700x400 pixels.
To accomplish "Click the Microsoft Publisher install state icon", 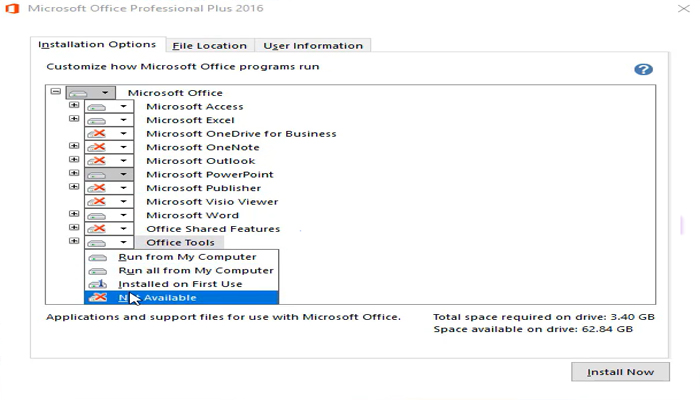I will coord(98,188).
